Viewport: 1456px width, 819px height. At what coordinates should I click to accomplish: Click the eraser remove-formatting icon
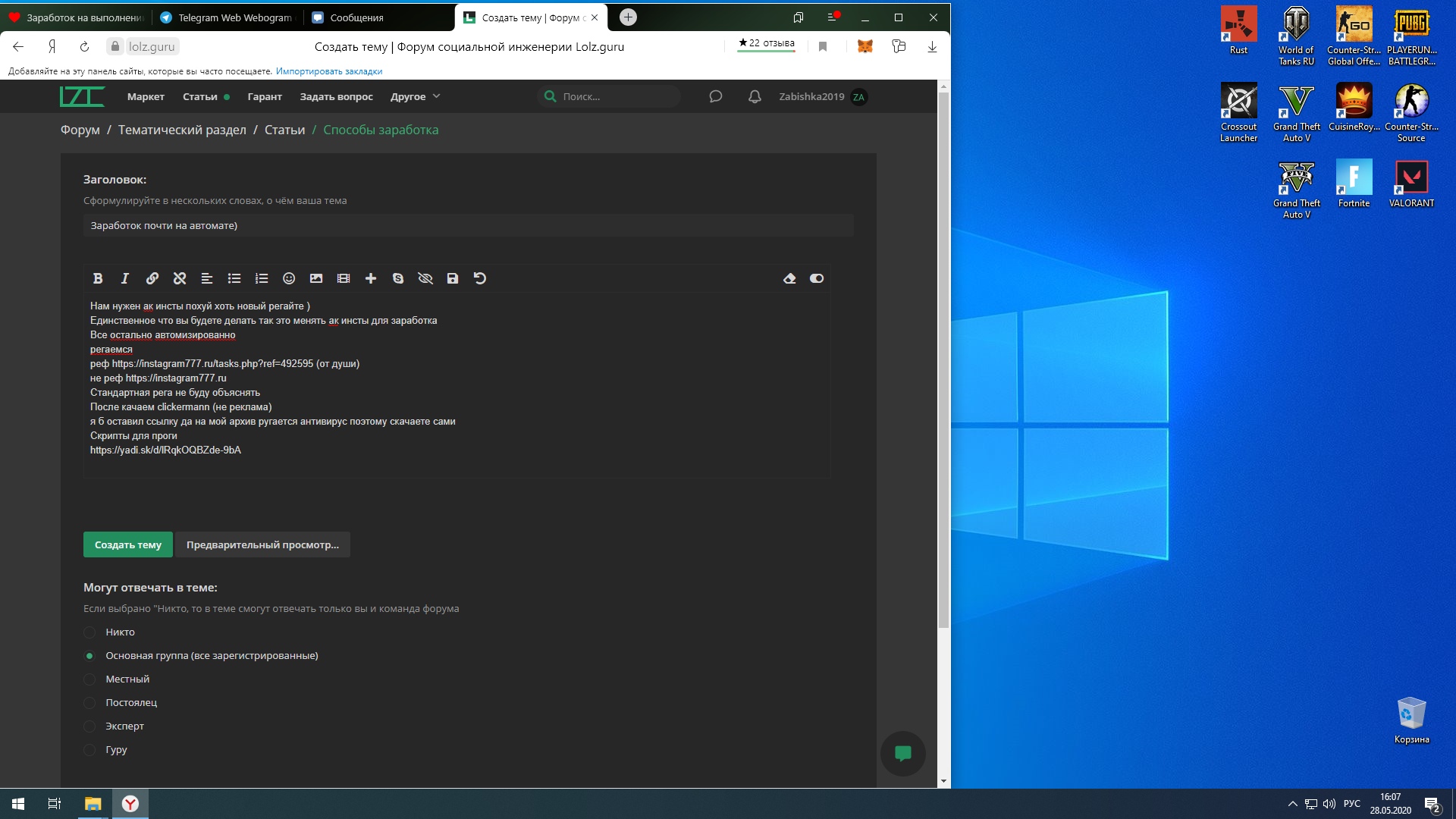click(789, 278)
